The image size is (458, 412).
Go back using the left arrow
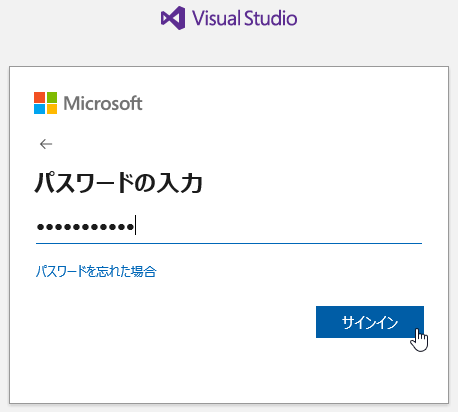(46, 144)
